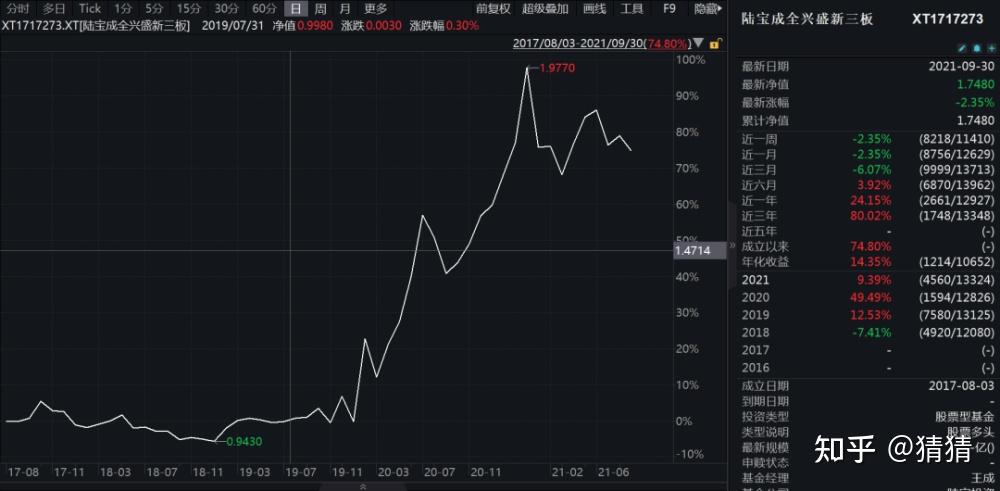
Task: Click the 成立以来 return 74.80%
Action: point(871,246)
